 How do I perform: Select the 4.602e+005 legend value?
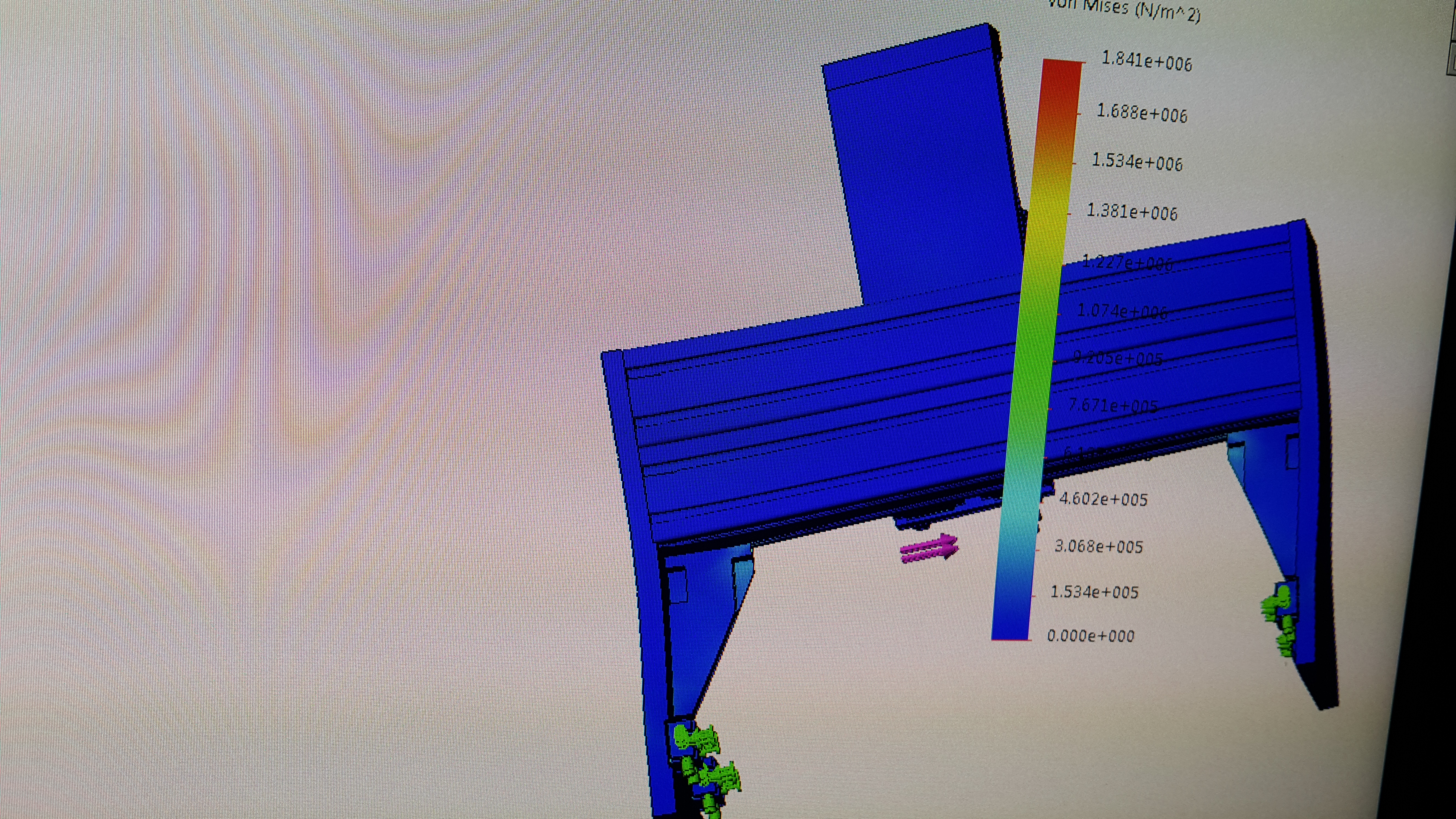[x=1103, y=499]
